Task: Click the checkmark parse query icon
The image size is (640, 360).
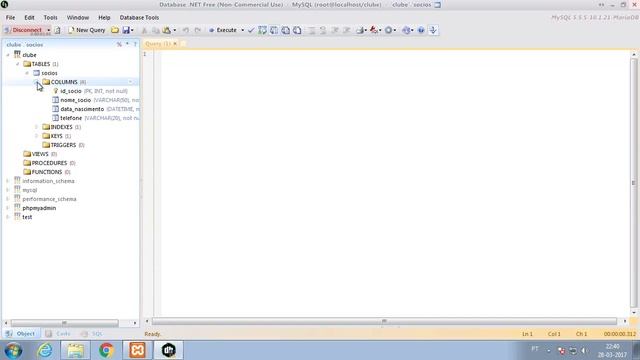Action: pyautogui.click(x=251, y=30)
